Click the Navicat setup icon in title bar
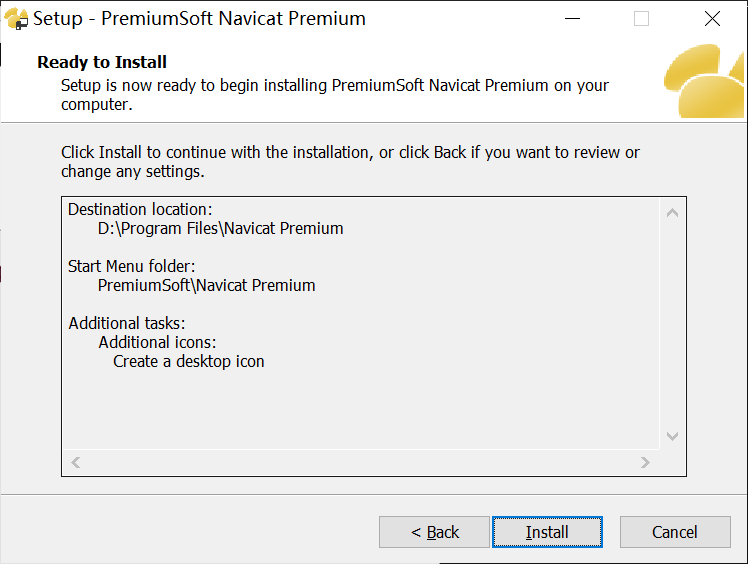 tap(16, 19)
